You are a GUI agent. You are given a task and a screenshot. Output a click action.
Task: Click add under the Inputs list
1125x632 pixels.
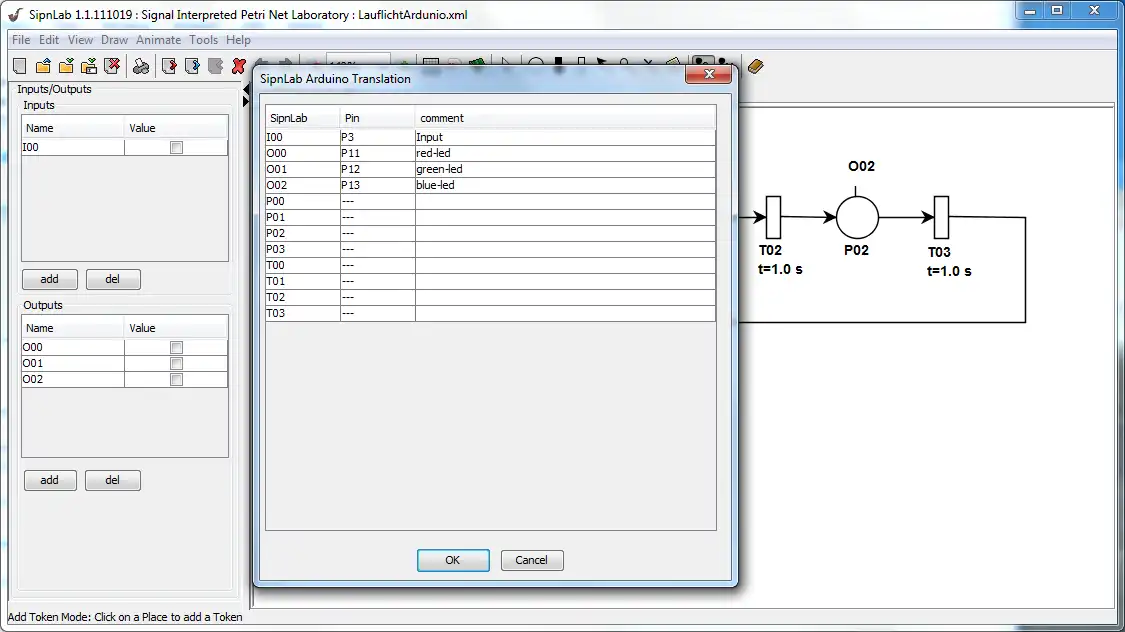(x=50, y=279)
